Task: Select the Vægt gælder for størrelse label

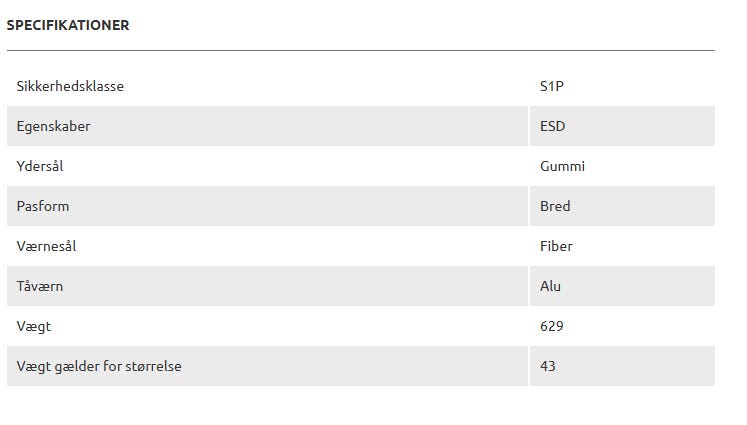Action: [x=99, y=366]
